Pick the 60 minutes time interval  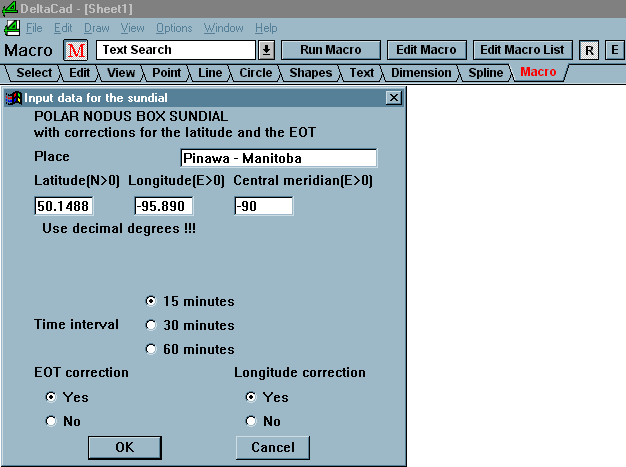point(151,349)
